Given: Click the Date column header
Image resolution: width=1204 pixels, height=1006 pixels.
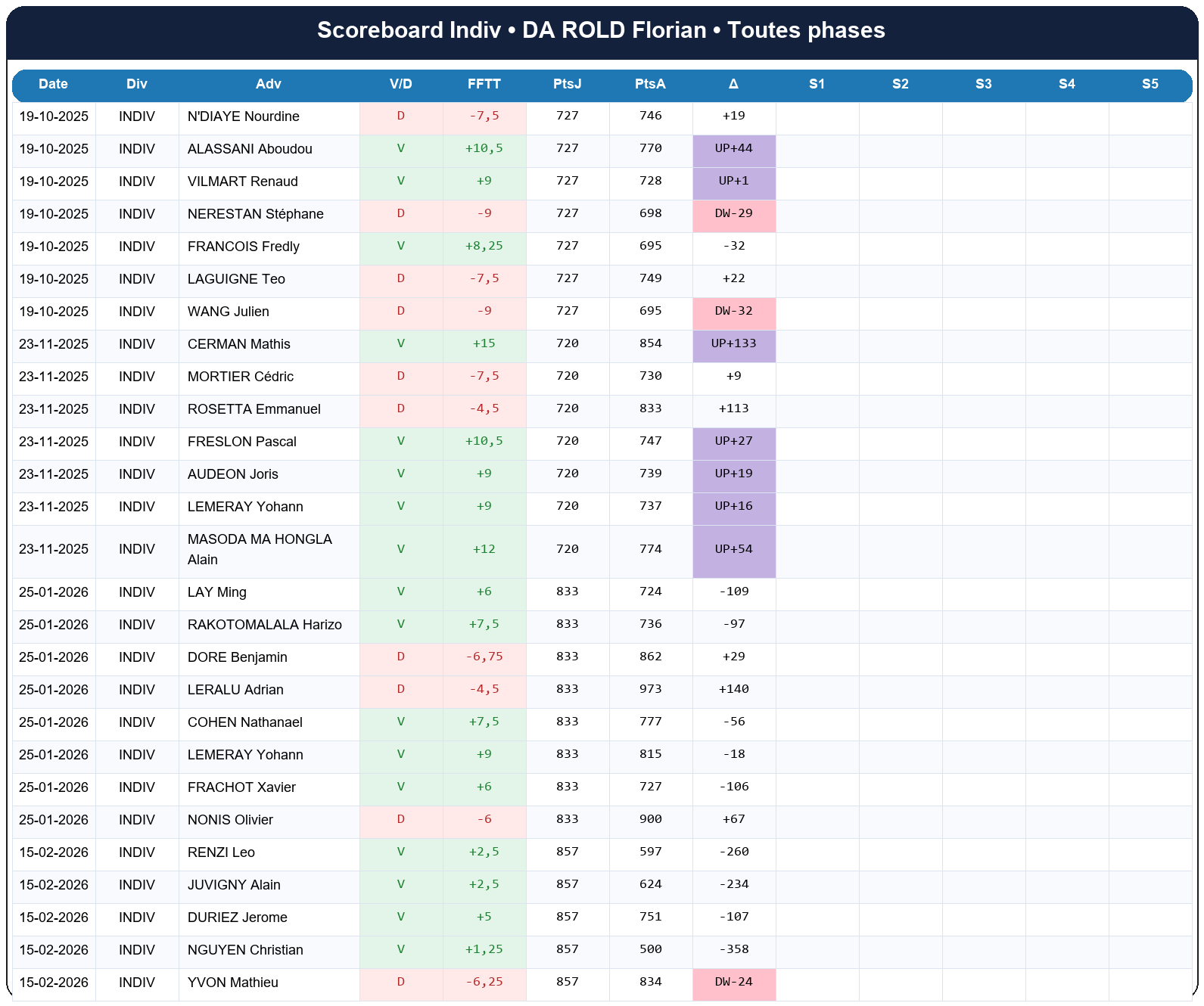Looking at the screenshot, I should click(53, 84).
